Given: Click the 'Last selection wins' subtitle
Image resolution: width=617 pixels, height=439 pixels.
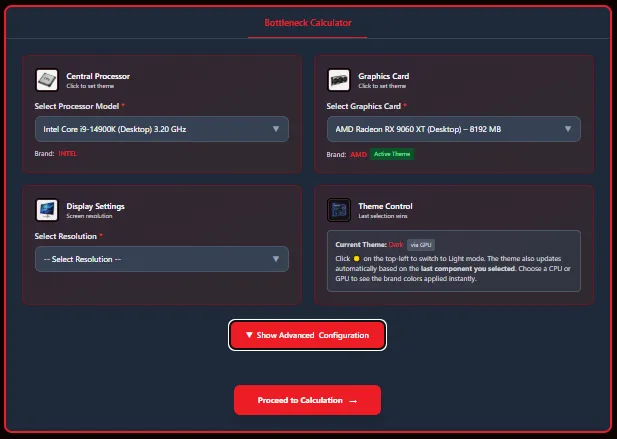Looking at the screenshot, I should pos(383,216).
